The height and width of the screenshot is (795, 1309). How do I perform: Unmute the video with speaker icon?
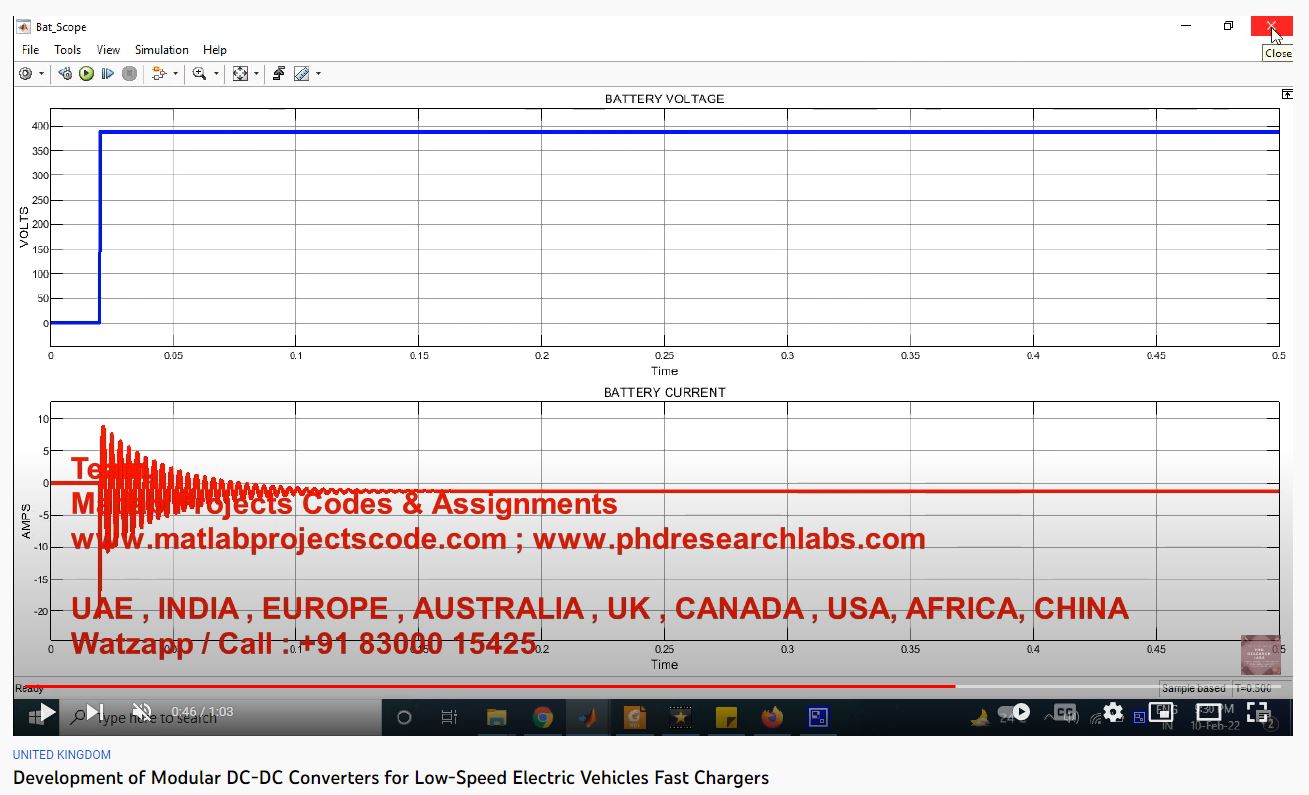[x=142, y=712]
